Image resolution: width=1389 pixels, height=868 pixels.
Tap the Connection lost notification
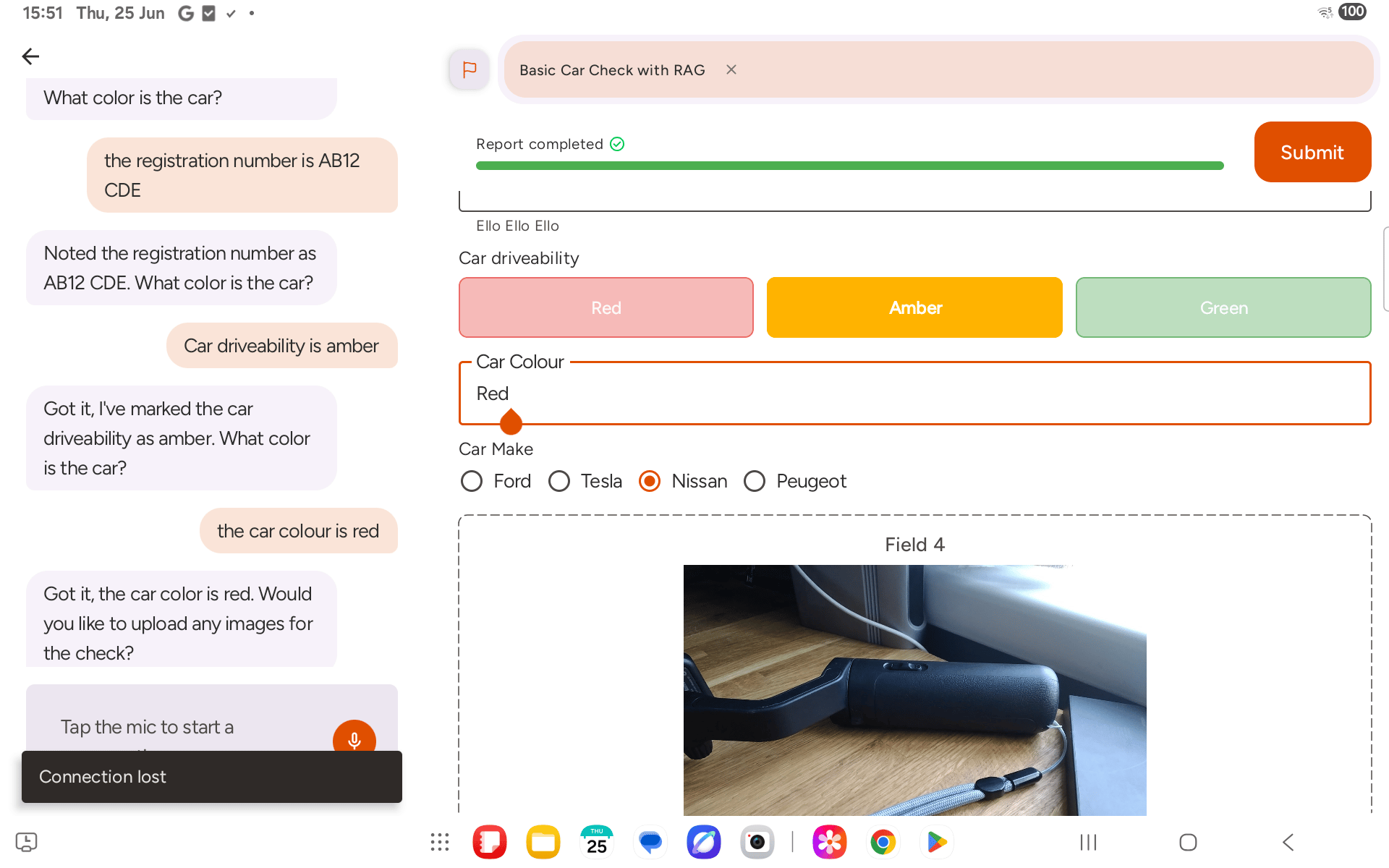212,777
